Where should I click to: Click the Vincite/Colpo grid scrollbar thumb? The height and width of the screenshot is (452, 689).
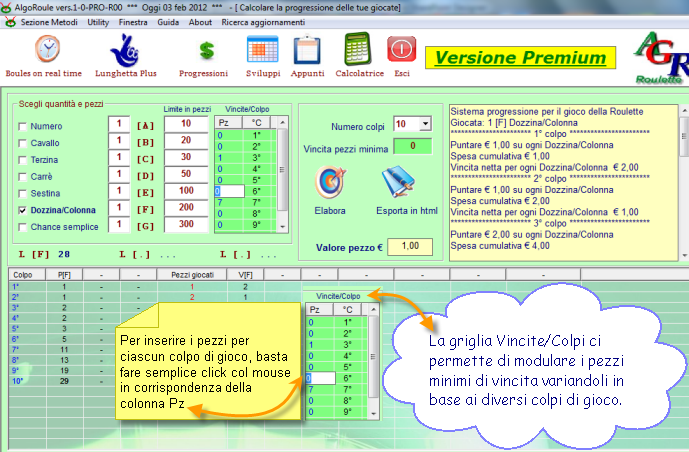tap(283, 170)
